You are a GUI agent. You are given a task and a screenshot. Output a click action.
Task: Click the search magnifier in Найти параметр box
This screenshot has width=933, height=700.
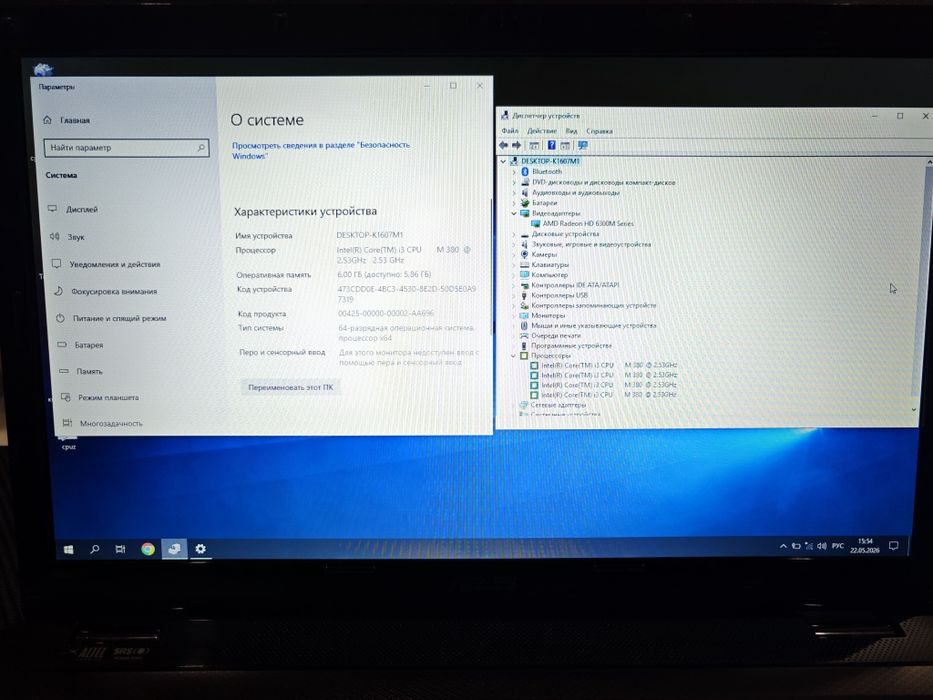tap(201, 148)
